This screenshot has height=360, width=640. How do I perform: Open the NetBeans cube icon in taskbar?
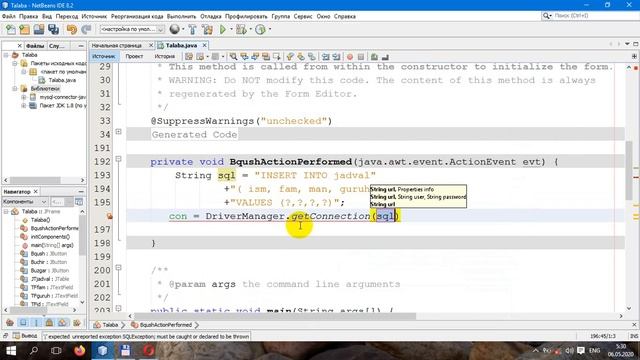[102, 351]
